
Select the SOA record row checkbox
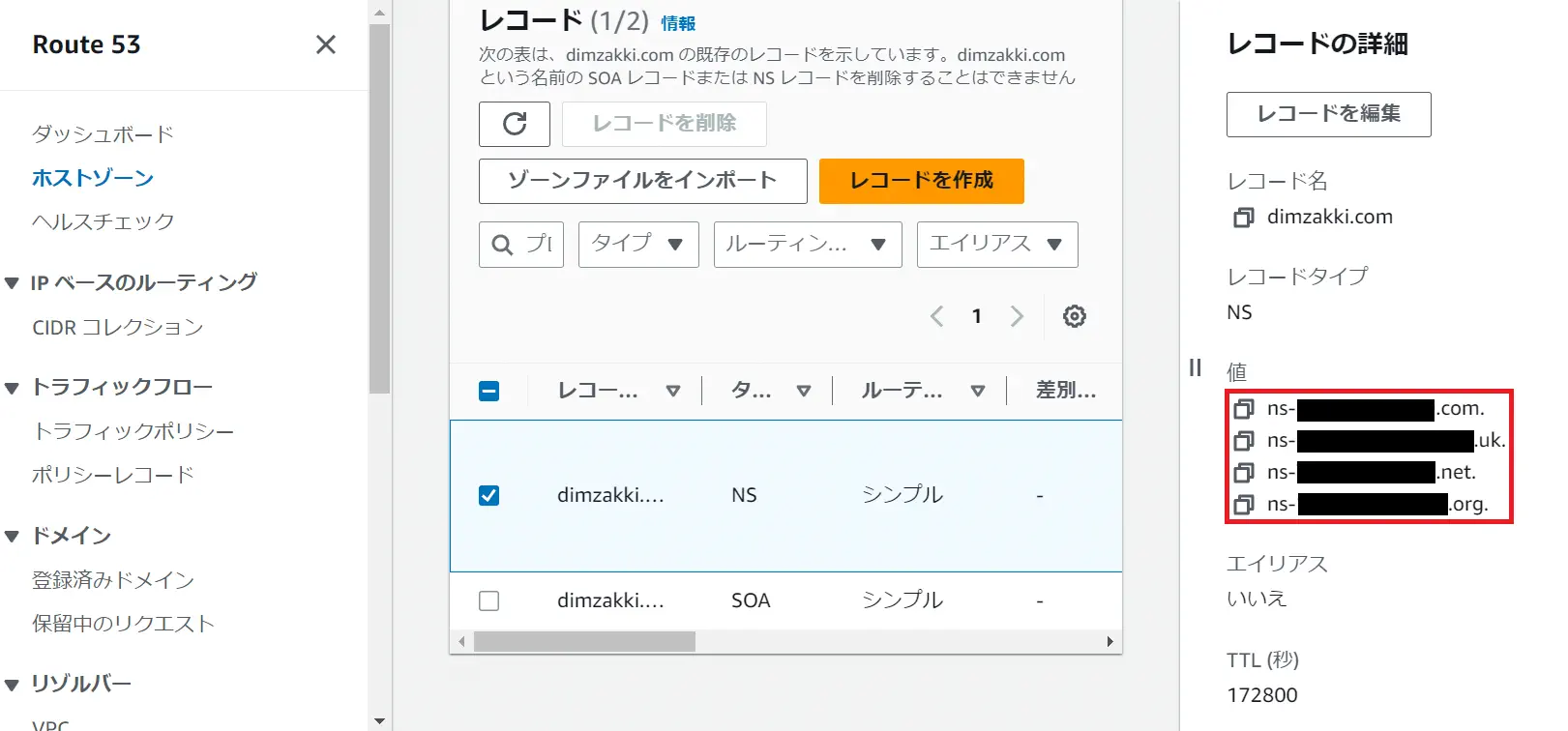[489, 600]
